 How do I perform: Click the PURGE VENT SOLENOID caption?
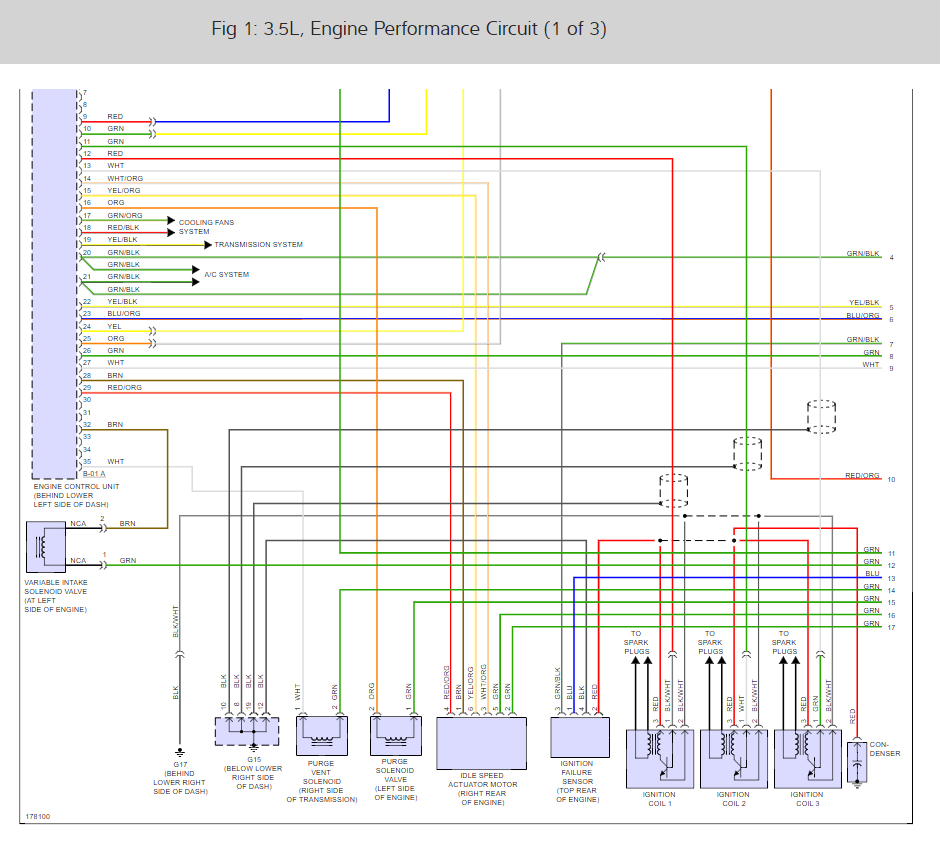click(322, 782)
